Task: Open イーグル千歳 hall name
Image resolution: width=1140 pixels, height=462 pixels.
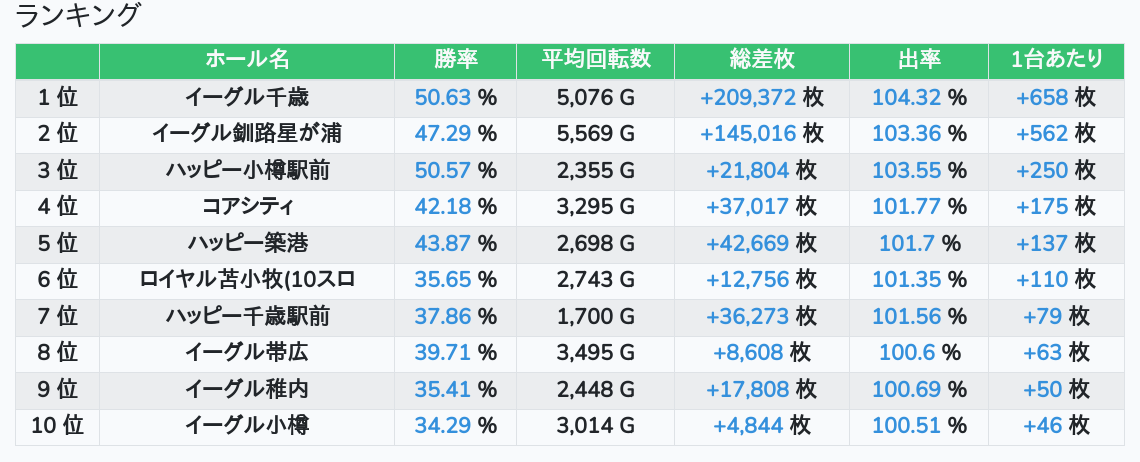Action: pos(247,97)
